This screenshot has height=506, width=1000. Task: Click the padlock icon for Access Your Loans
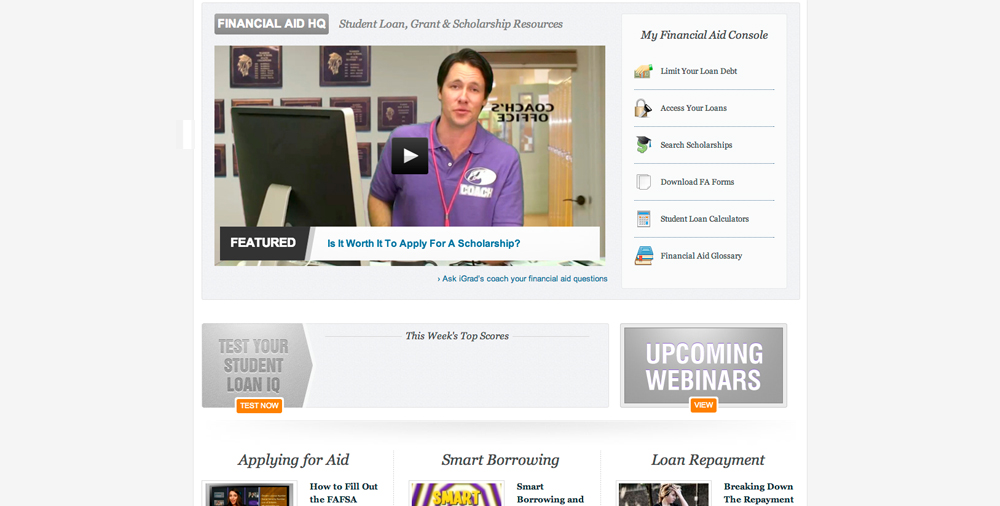pos(643,108)
